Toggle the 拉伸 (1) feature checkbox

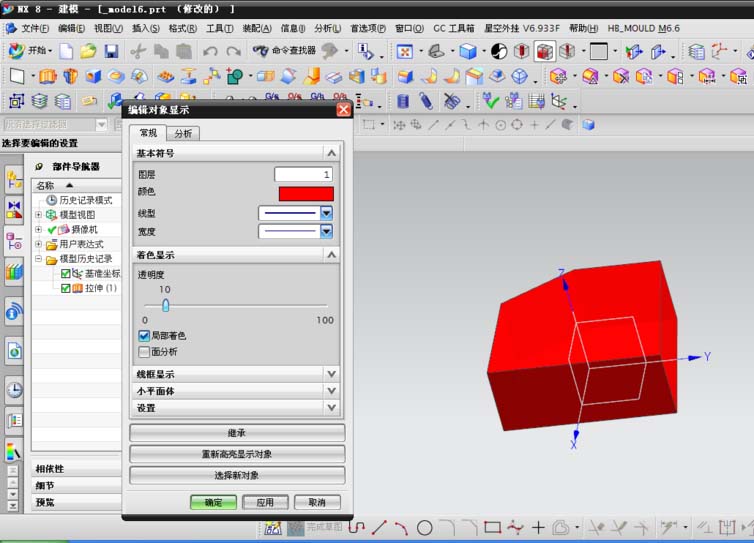pos(66,288)
